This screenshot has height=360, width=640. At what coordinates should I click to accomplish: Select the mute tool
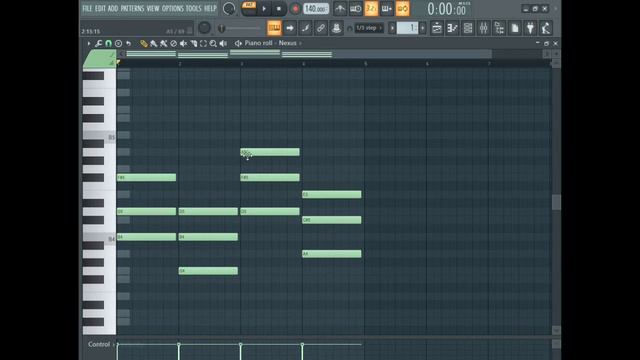point(183,43)
